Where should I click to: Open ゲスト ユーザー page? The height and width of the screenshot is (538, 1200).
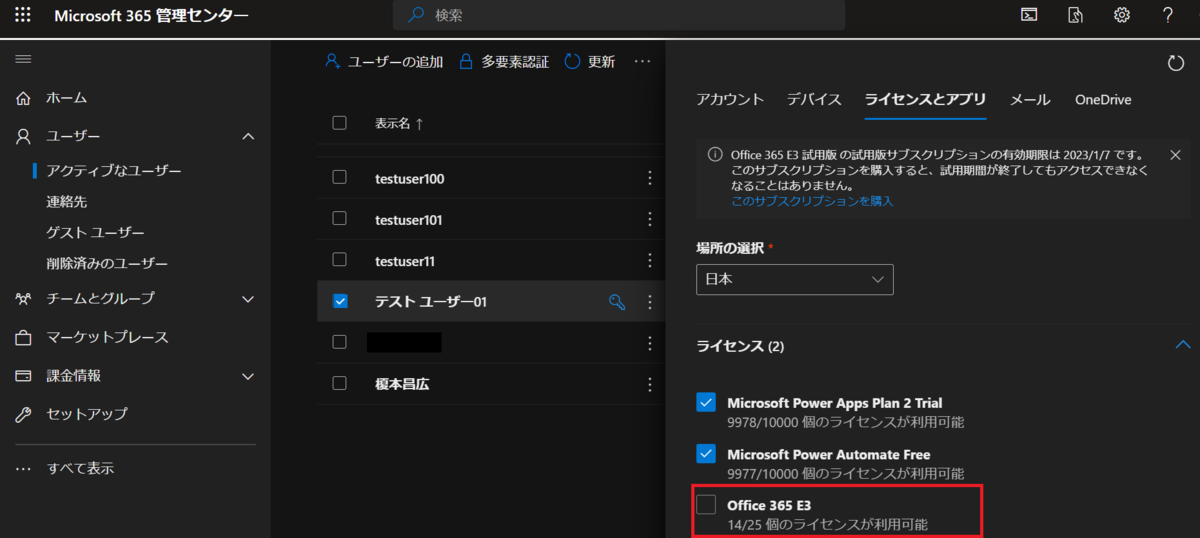[95, 233]
